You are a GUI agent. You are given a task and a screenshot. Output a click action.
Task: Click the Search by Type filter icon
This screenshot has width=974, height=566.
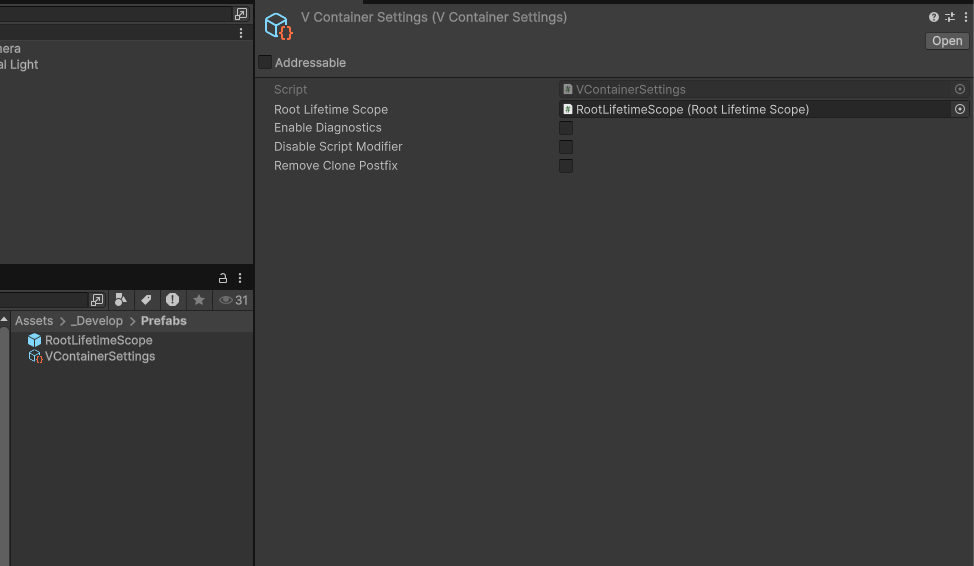(121, 300)
